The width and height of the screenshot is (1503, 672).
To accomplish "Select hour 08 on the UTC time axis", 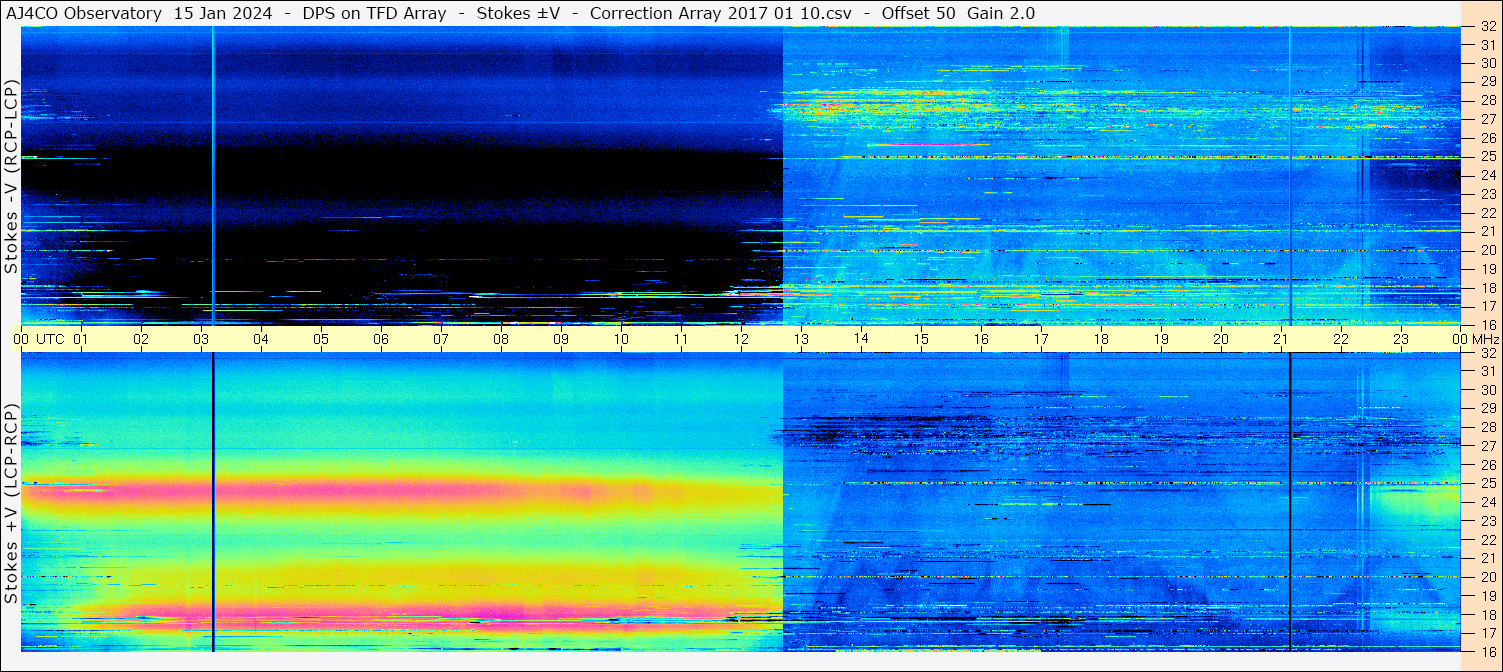I will (501, 339).
